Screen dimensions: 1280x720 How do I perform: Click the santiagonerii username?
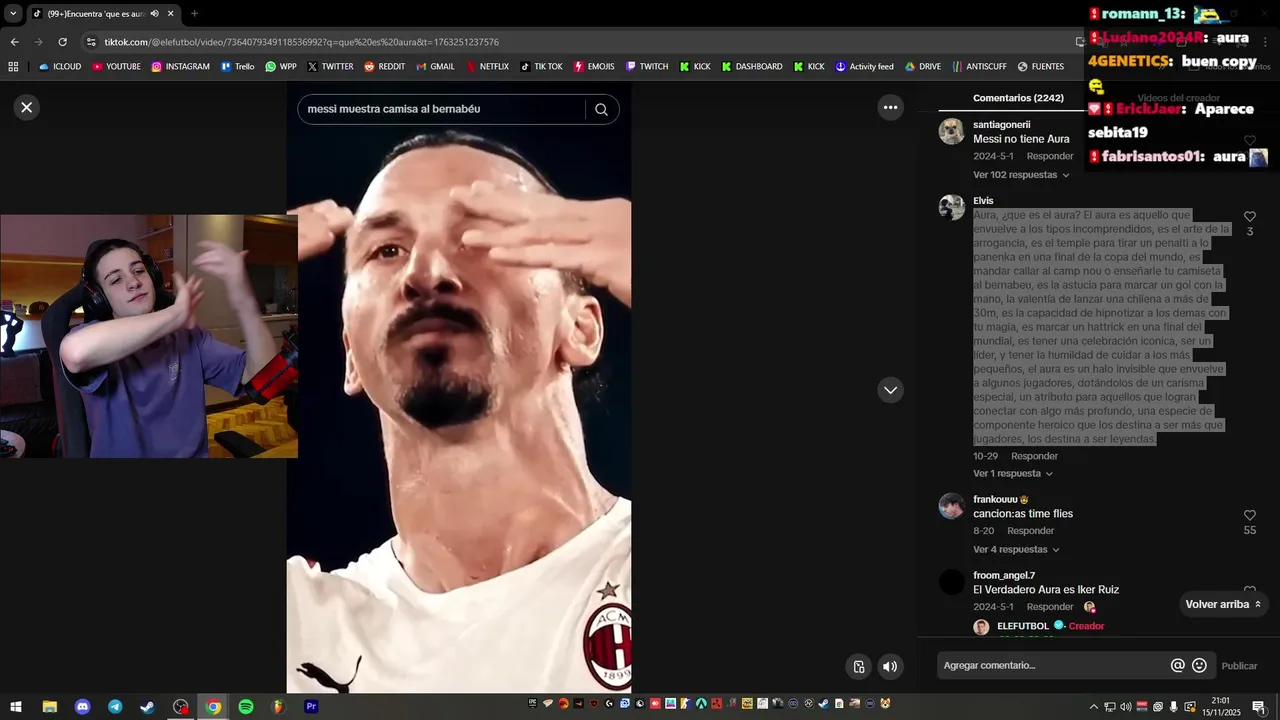1001,125
